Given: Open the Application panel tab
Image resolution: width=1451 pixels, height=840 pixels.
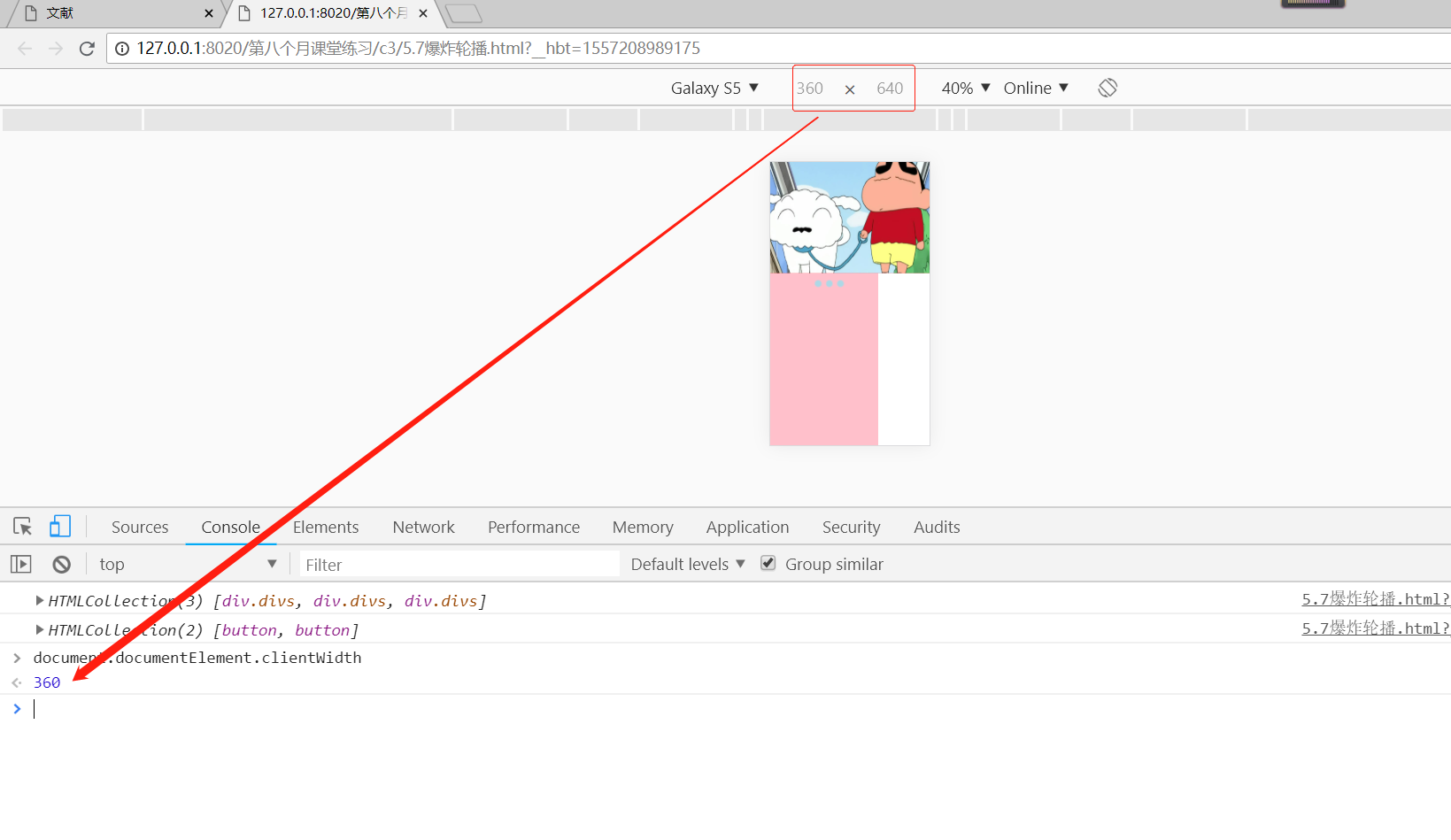Looking at the screenshot, I should [x=747, y=527].
